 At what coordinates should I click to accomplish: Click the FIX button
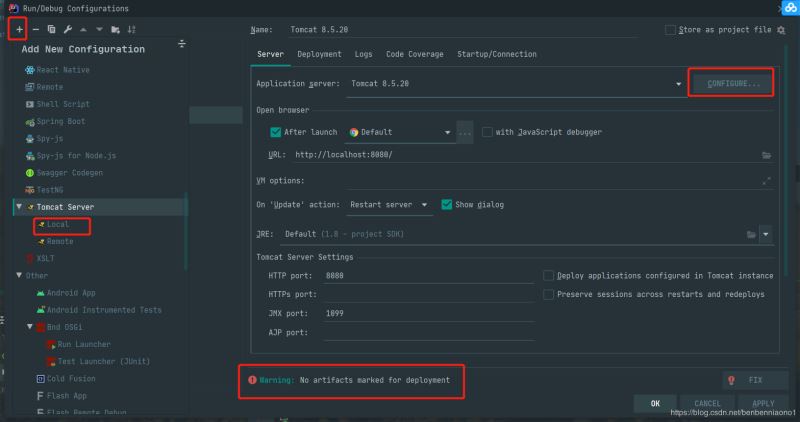747,380
